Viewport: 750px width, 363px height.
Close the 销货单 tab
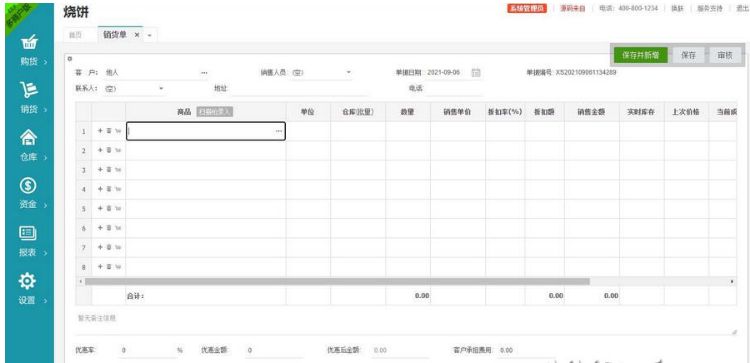pyautogui.click(x=137, y=35)
